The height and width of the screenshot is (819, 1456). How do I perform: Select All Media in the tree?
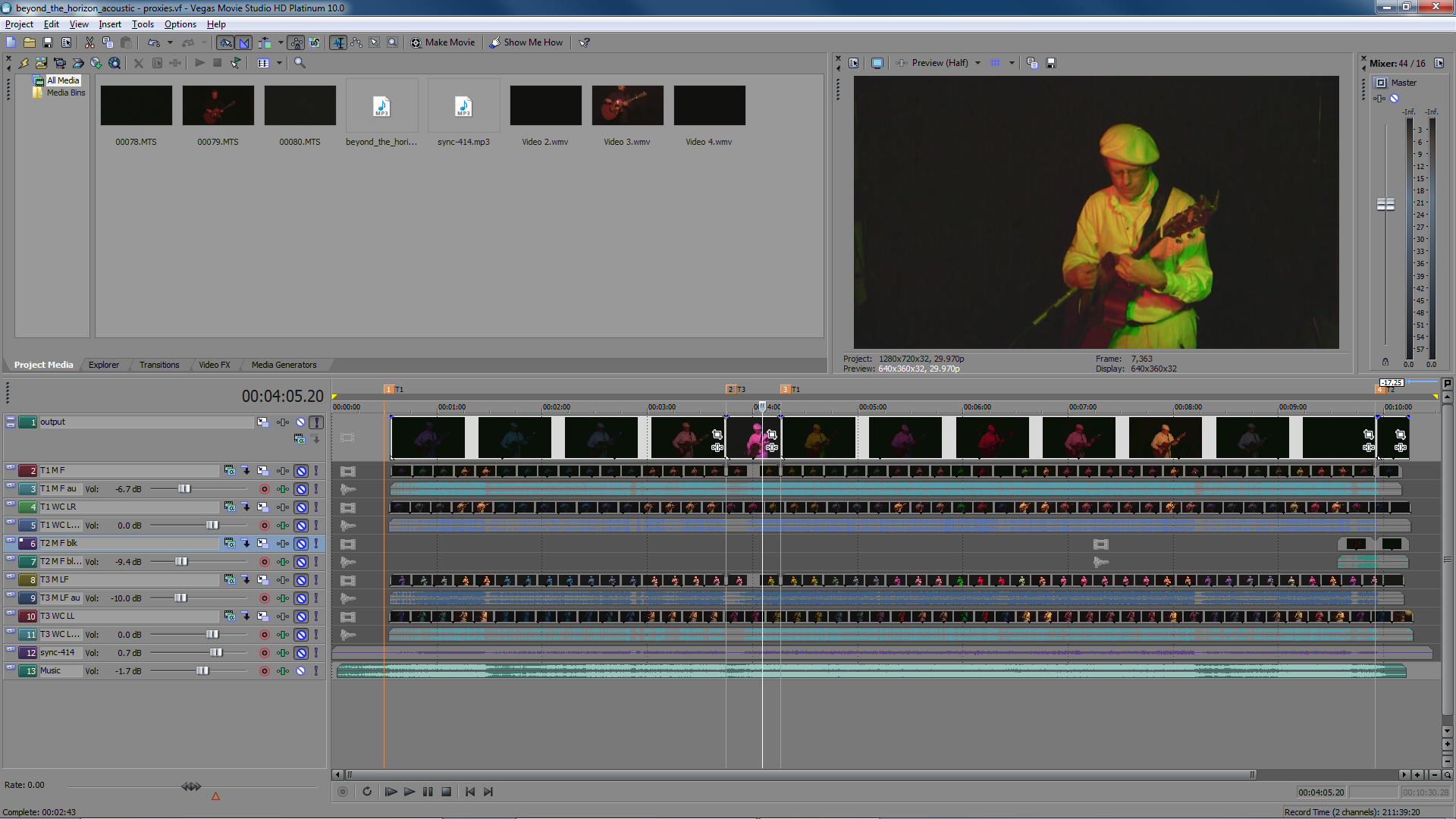click(63, 80)
